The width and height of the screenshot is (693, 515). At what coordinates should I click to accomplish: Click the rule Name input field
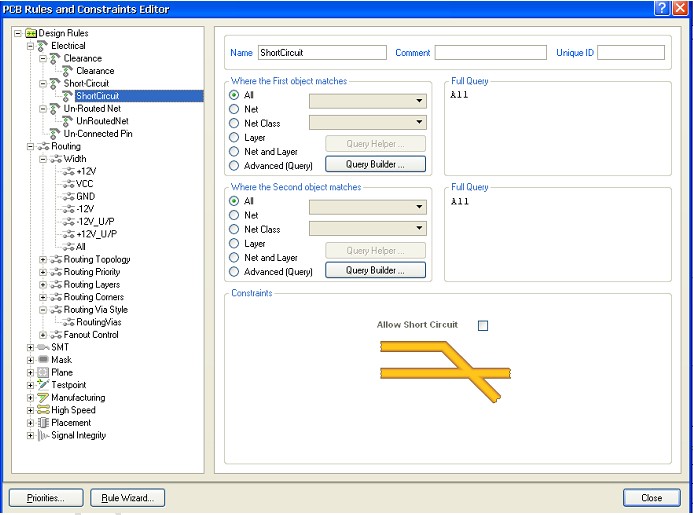[321, 52]
